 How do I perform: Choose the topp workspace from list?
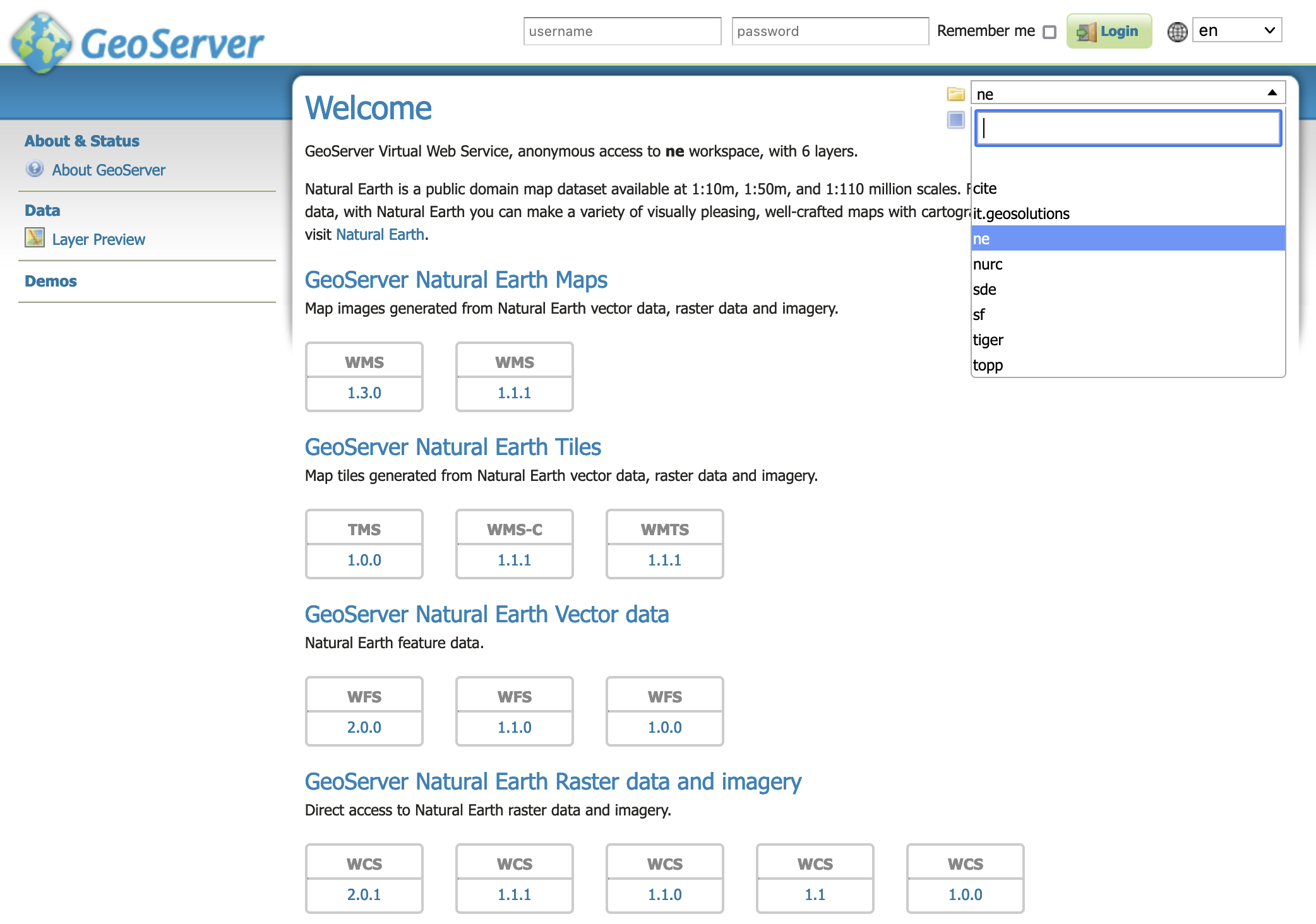coord(988,365)
